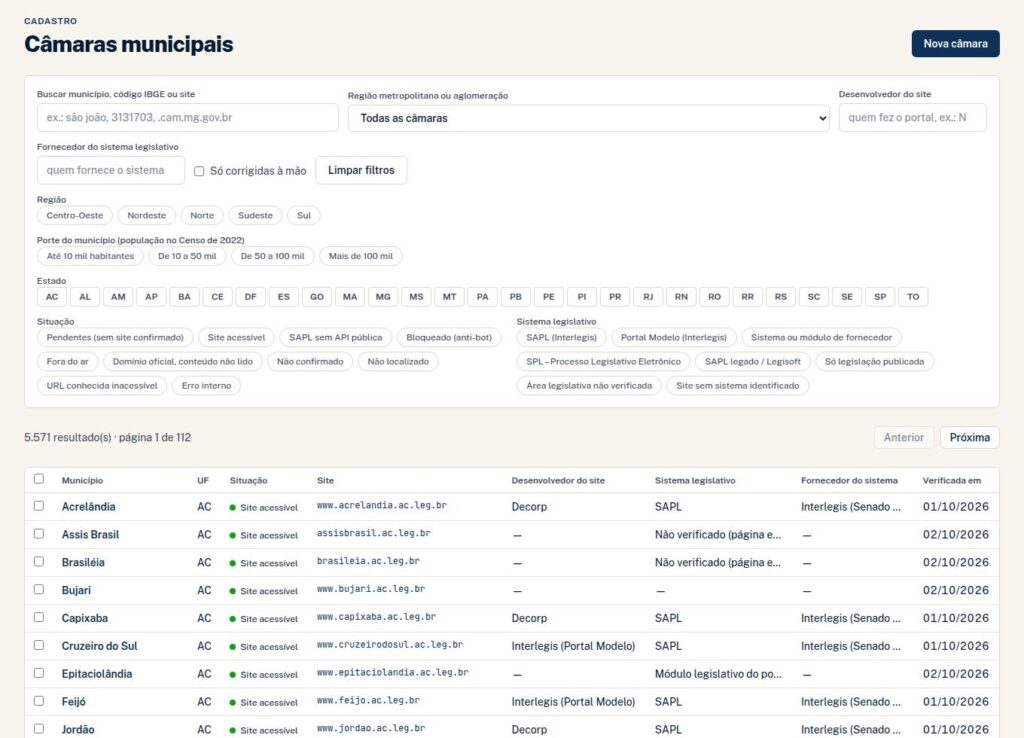The image size is (1024, 738).
Task: Filter by state SP chip
Action: 880,297
